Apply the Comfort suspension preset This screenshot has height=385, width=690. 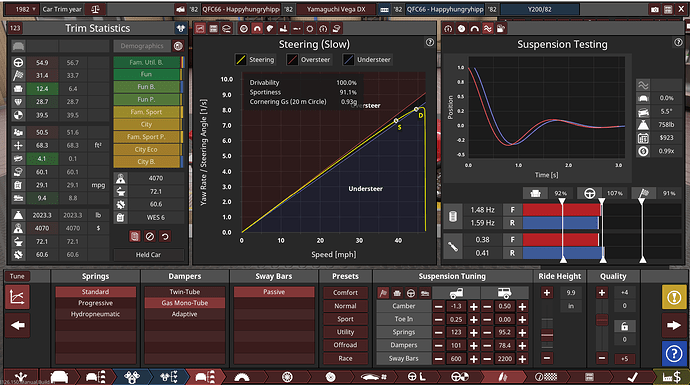[345, 293]
